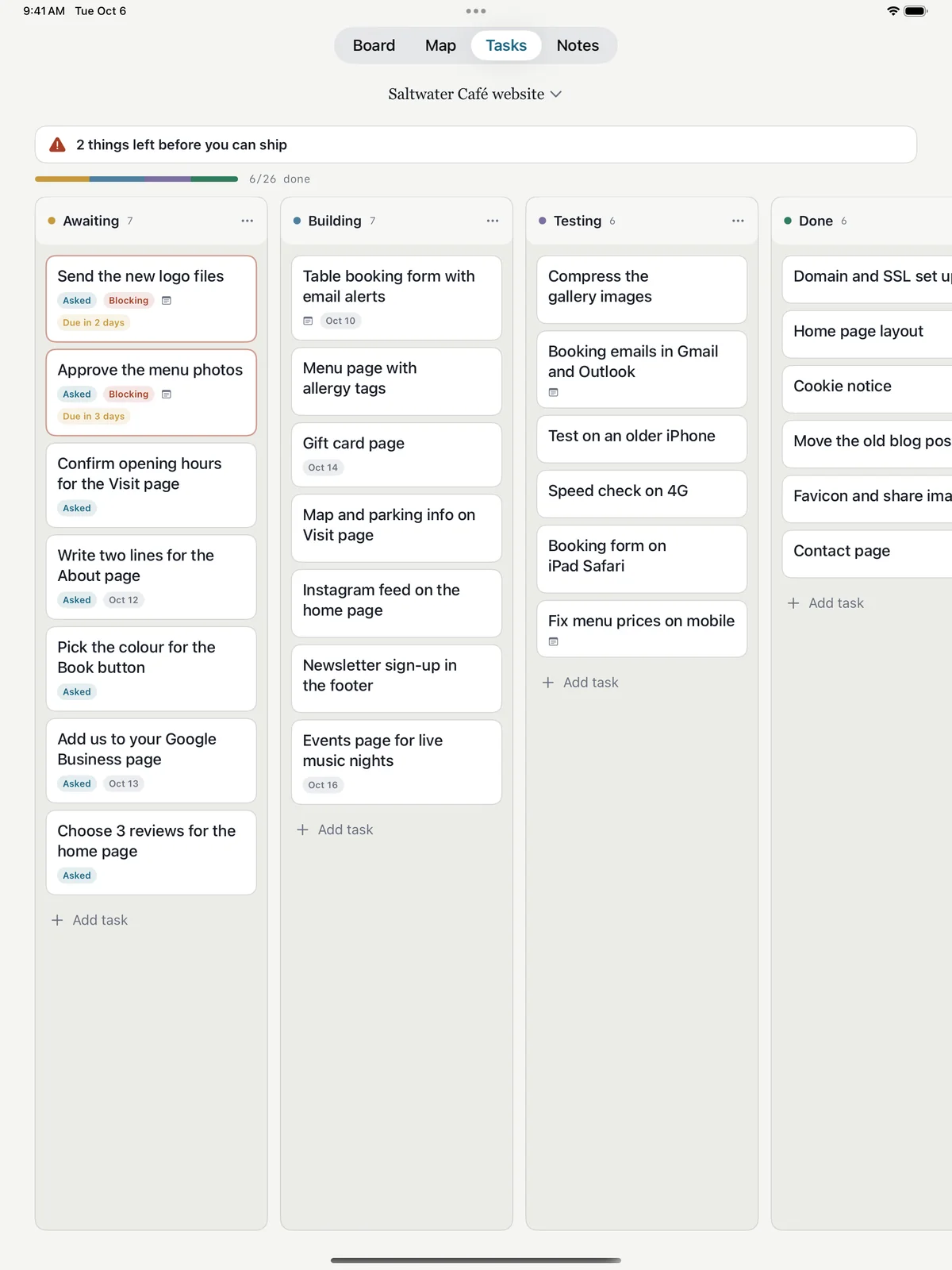Image resolution: width=952 pixels, height=1270 pixels.
Task: Add task to the Testing column
Action: tap(580, 683)
